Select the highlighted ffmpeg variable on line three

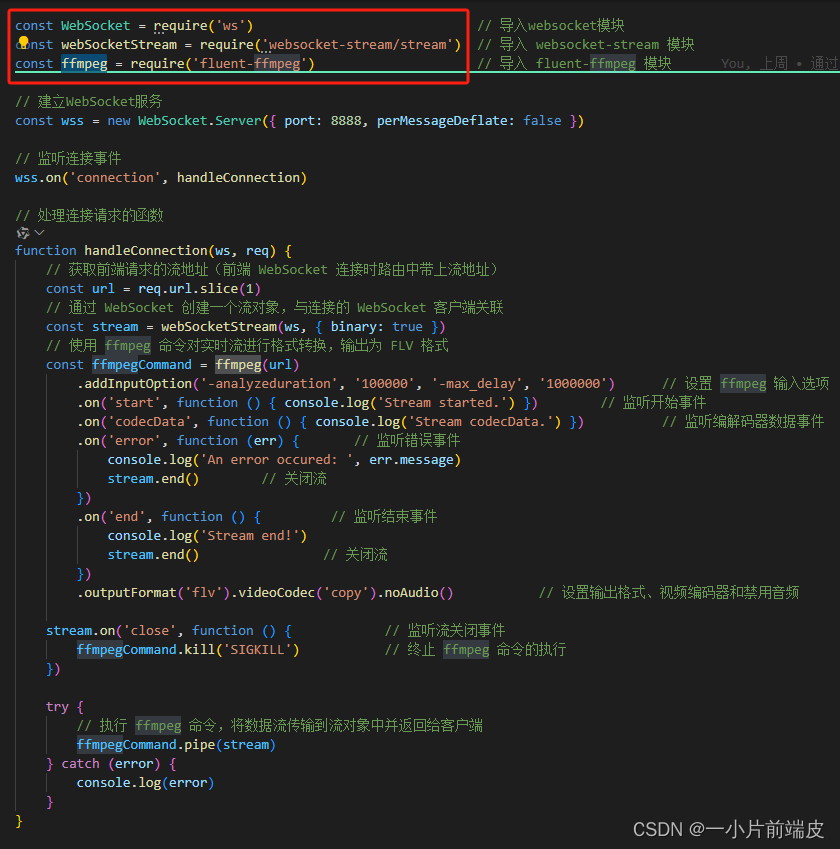coord(84,62)
